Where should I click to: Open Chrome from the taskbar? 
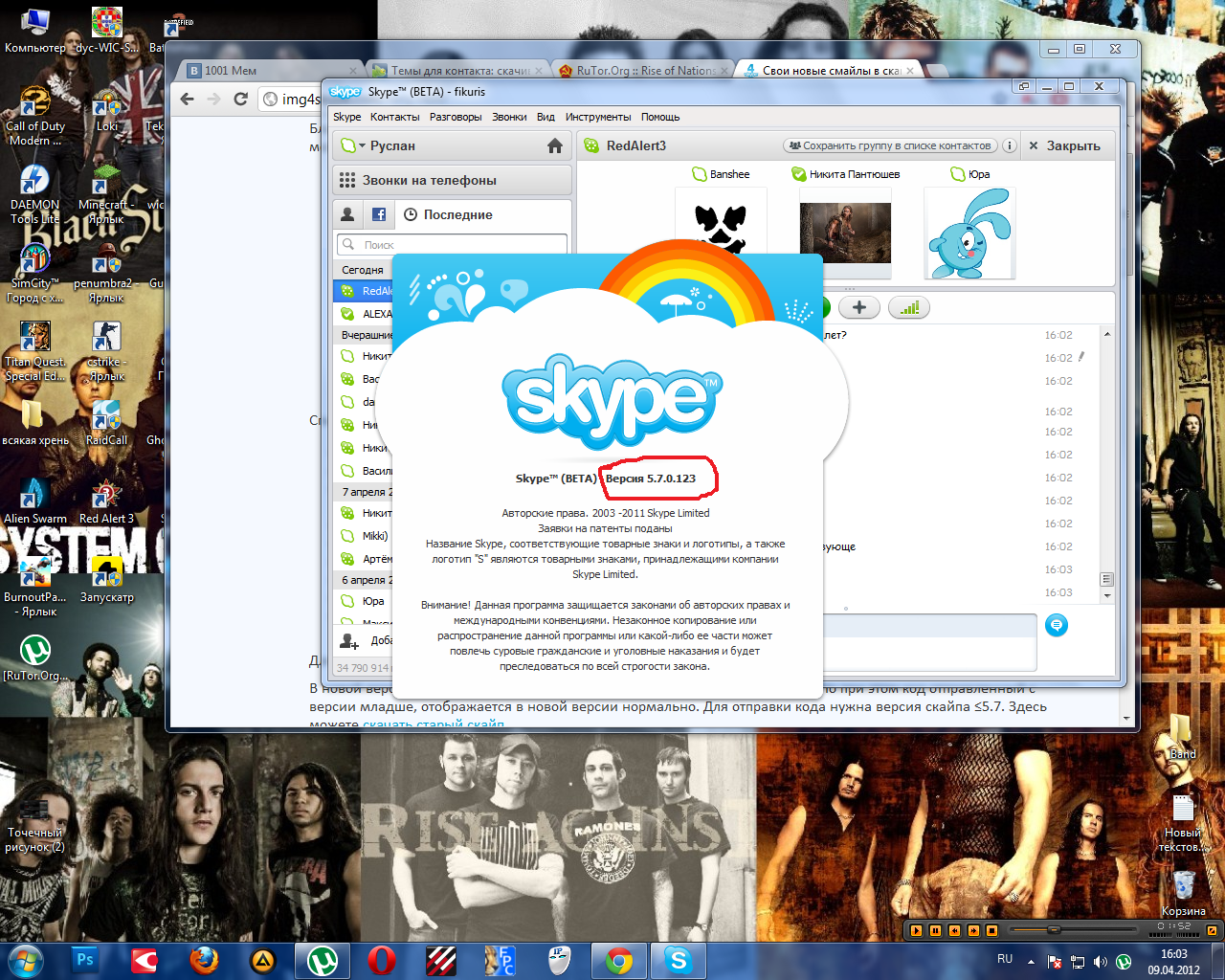619,960
